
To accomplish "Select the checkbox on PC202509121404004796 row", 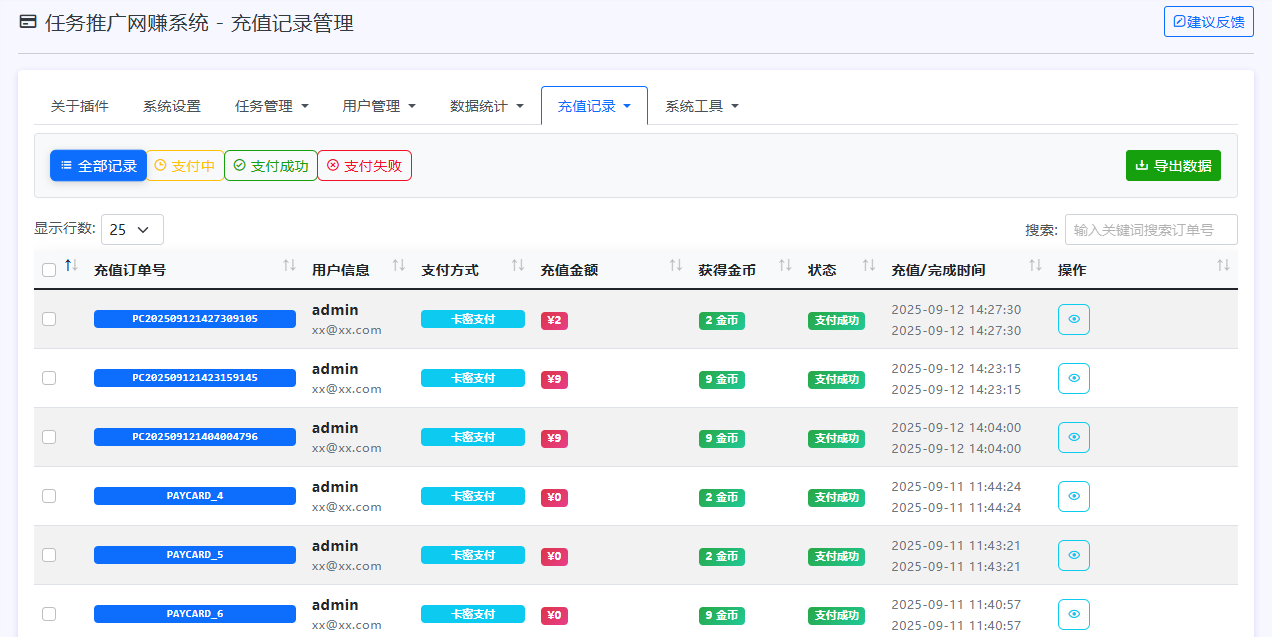I will pyautogui.click(x=48, y=437).
